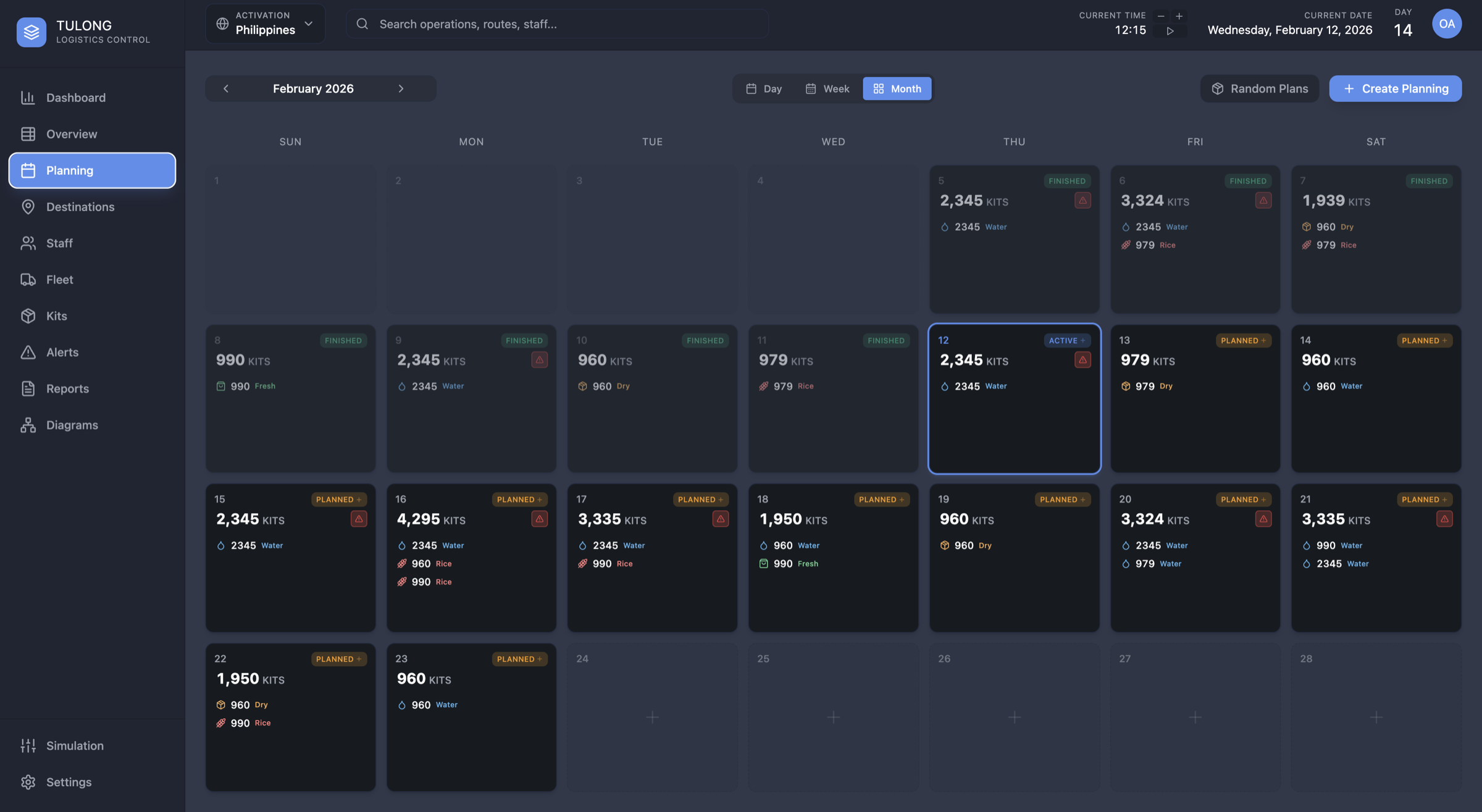The height and width of the screenshot is (812, 1482).
Task: Open Diagrams from the sidebar
Action: tap(72, 425)
